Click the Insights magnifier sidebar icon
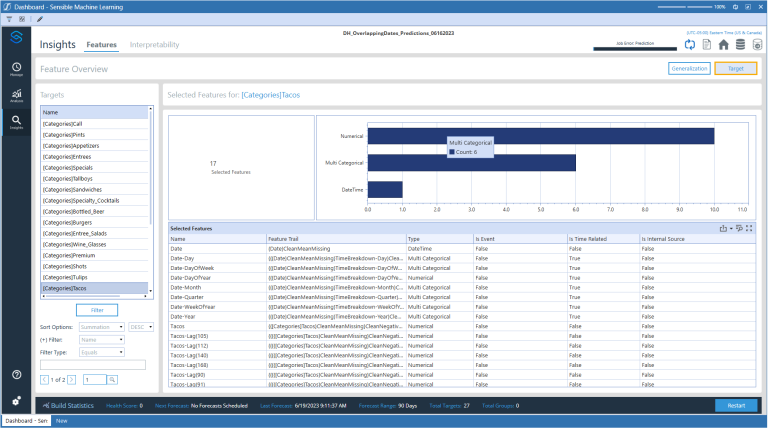The image size is (768, 429). (17, 122)
